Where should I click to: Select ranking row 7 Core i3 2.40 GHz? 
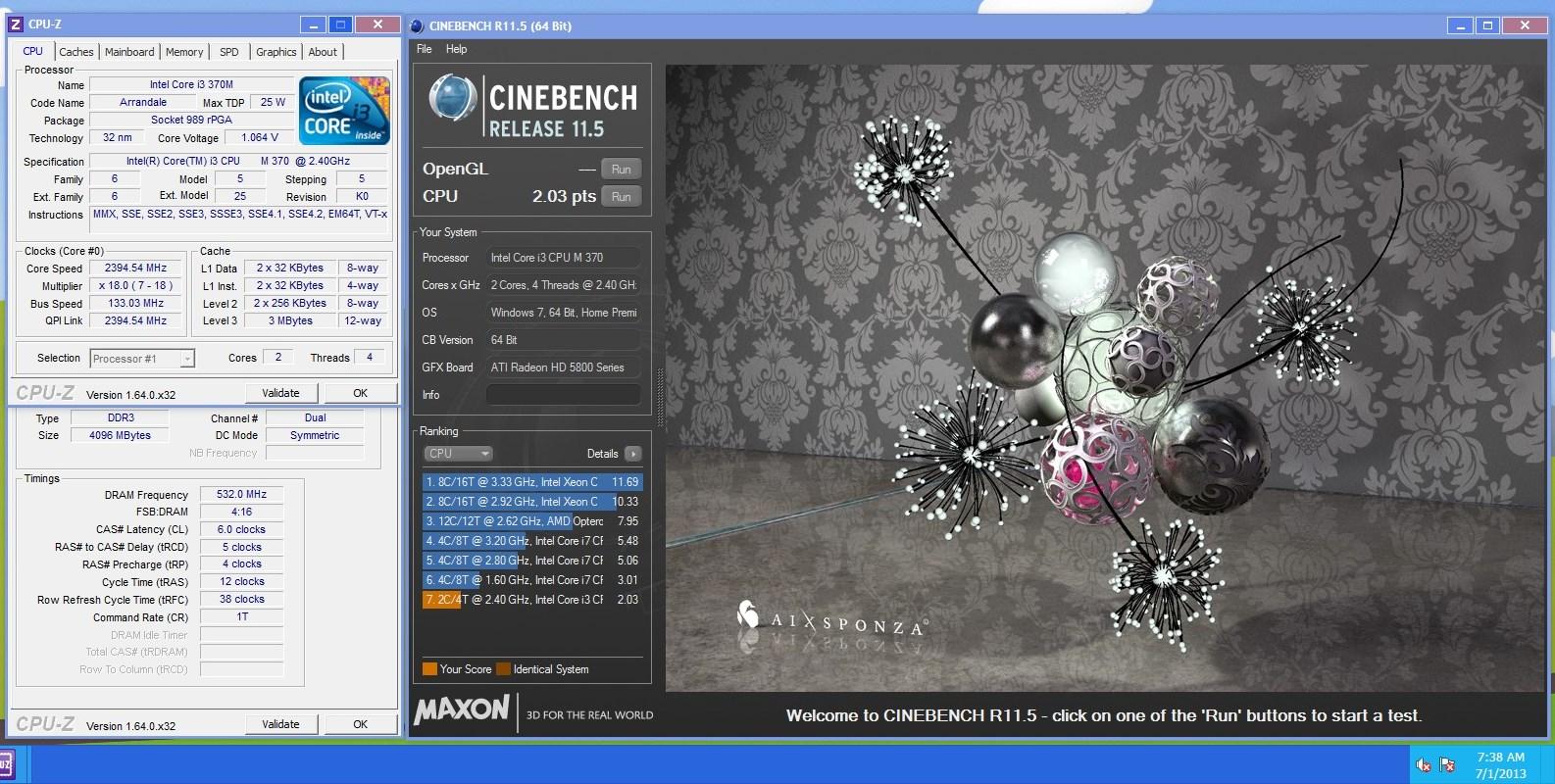pos(532,600)
